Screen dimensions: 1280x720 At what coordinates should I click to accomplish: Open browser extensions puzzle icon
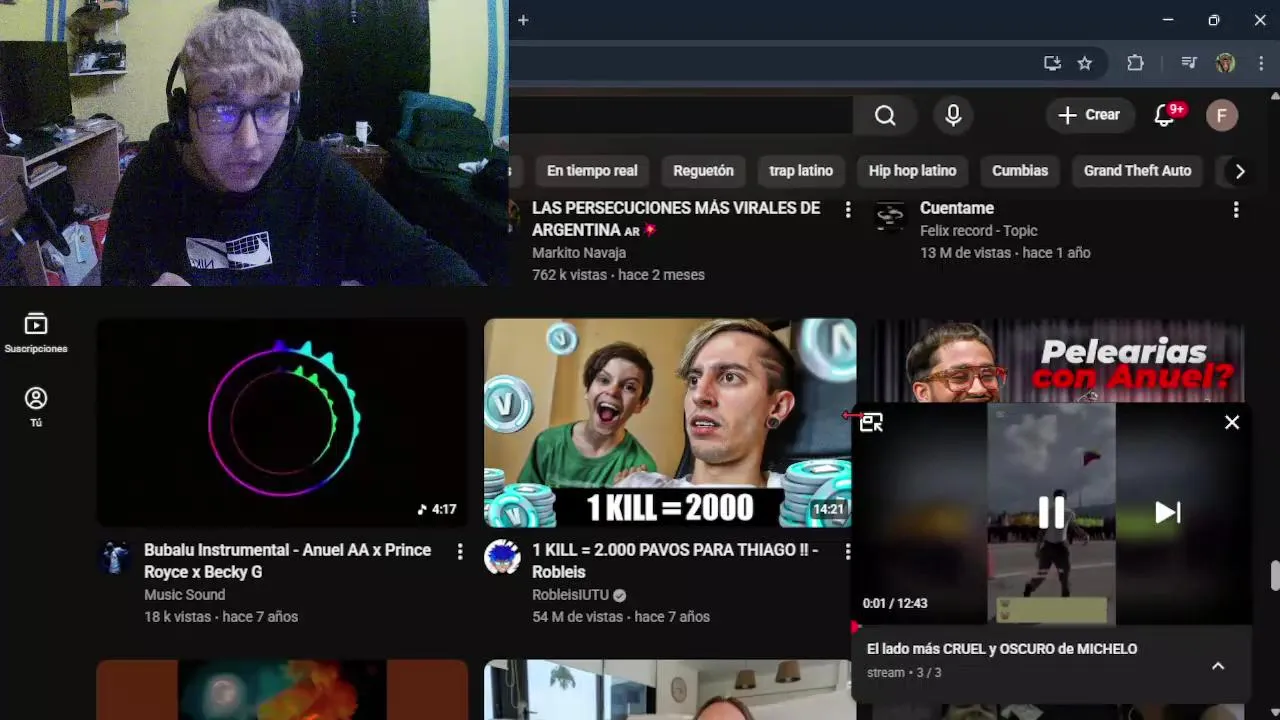pos(1135,63)
